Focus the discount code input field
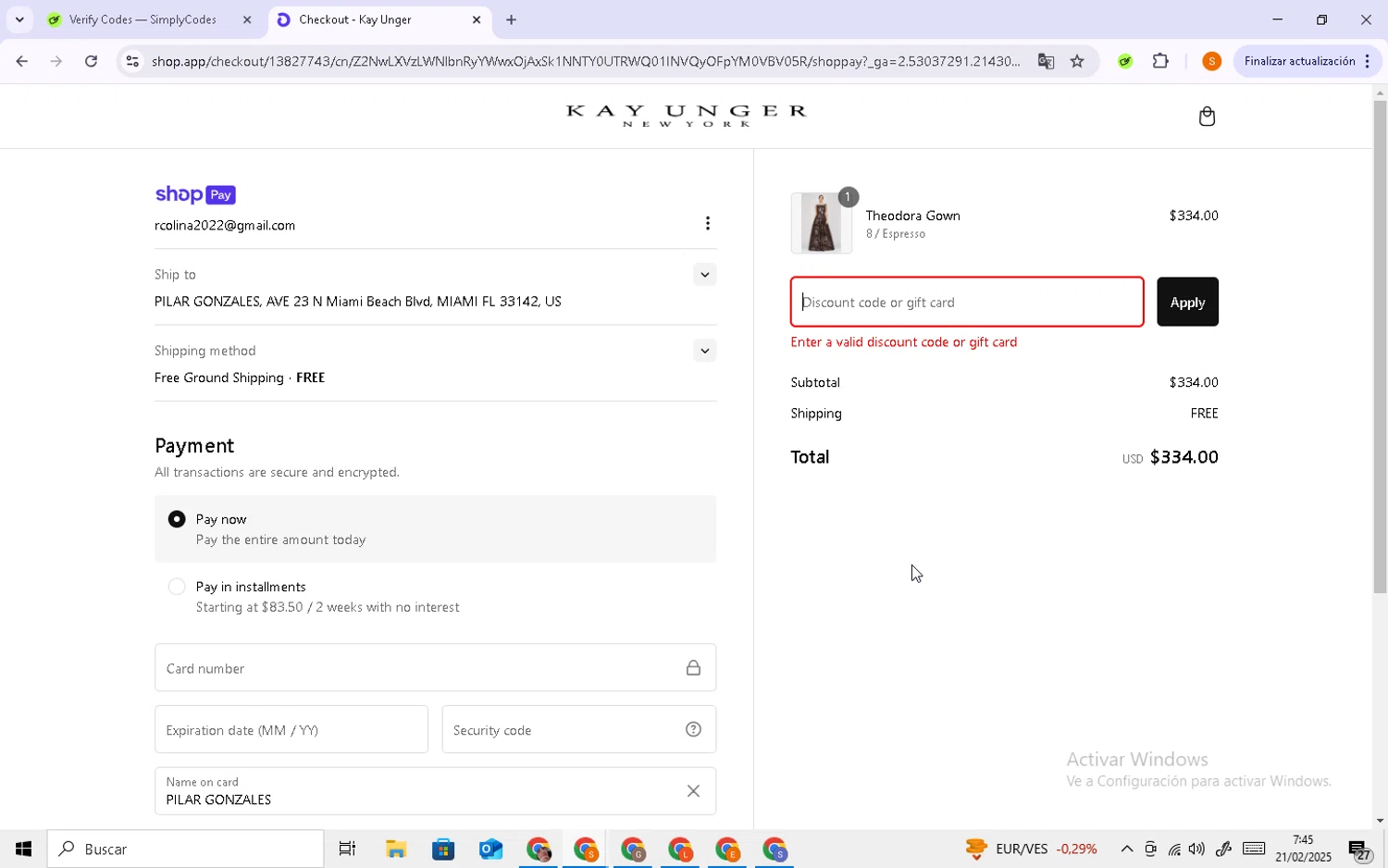The width and height of the screenshot is (1388, 868). (967, 302)
